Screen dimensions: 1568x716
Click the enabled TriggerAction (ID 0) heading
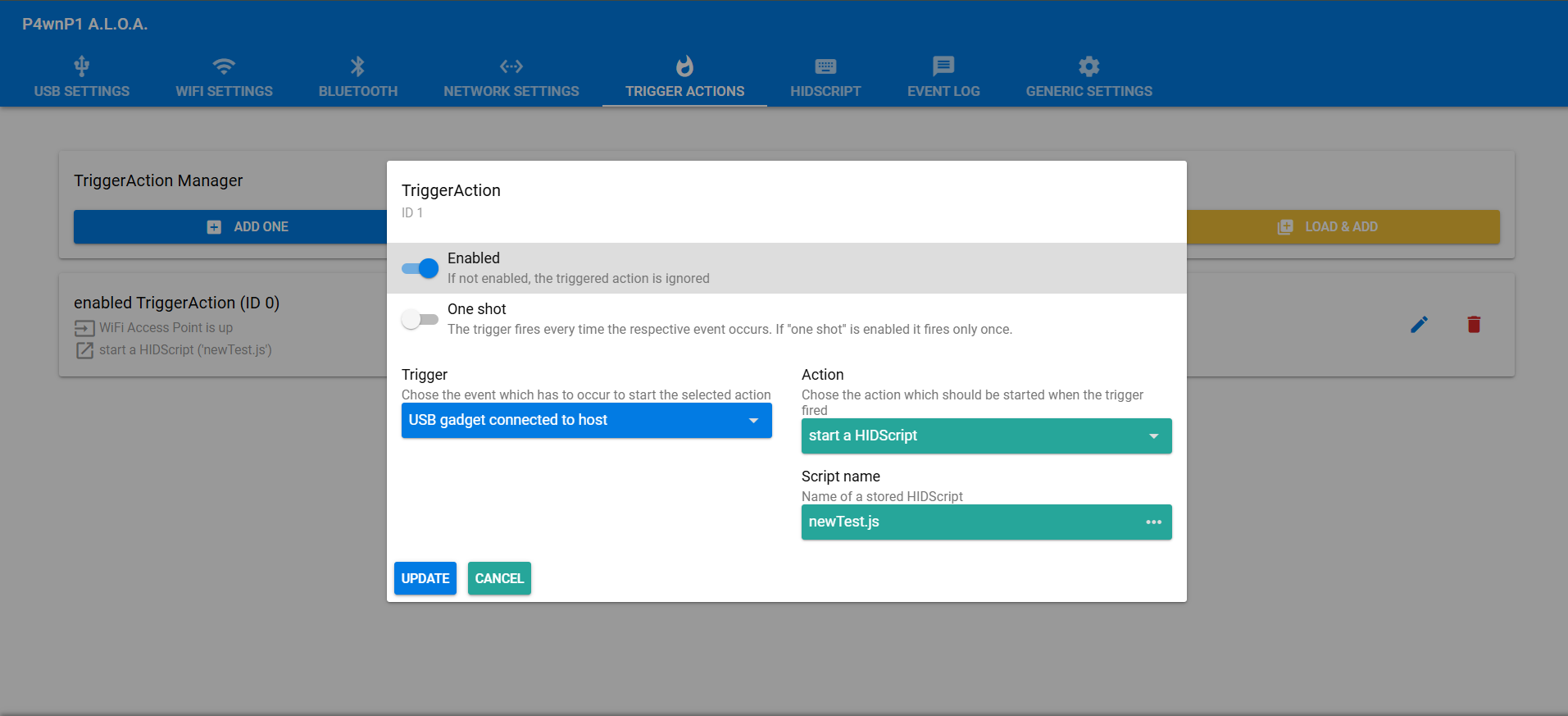[177, 303]
